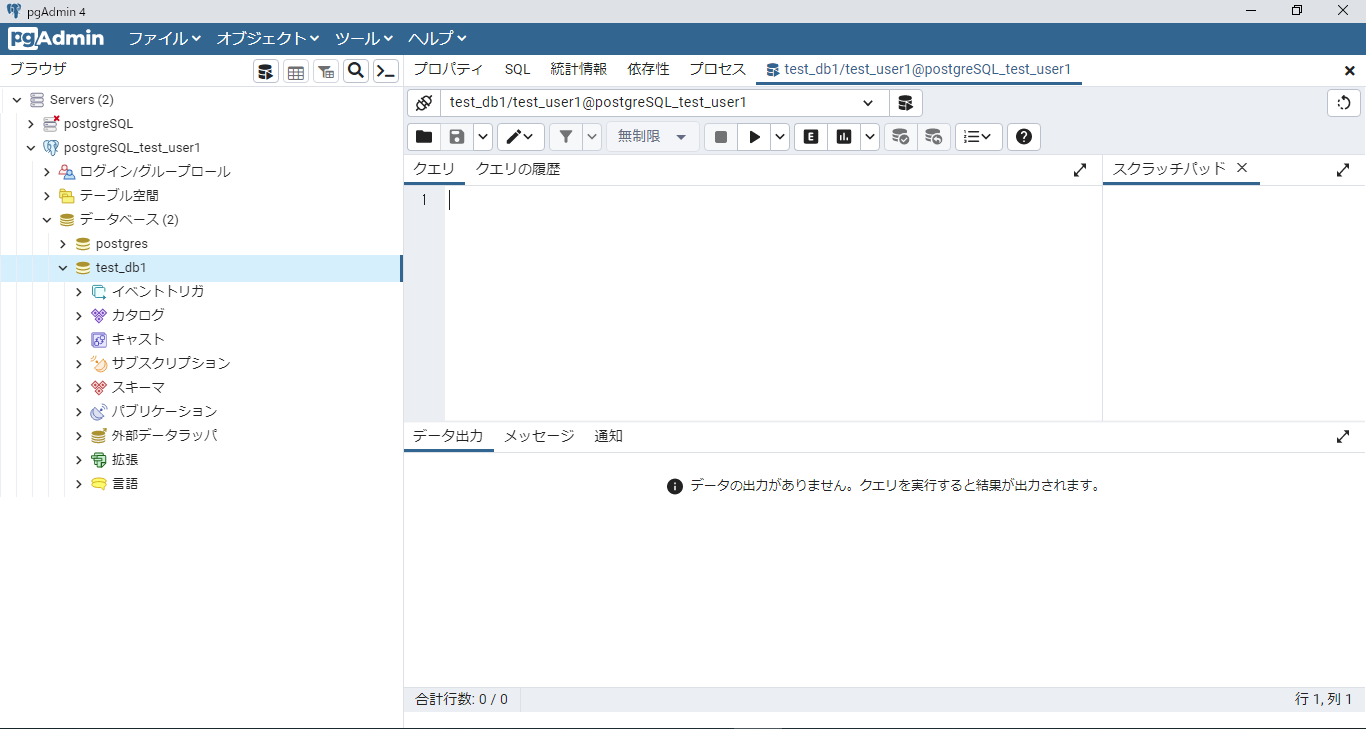Open the filter options dropdown arrow

592,137
